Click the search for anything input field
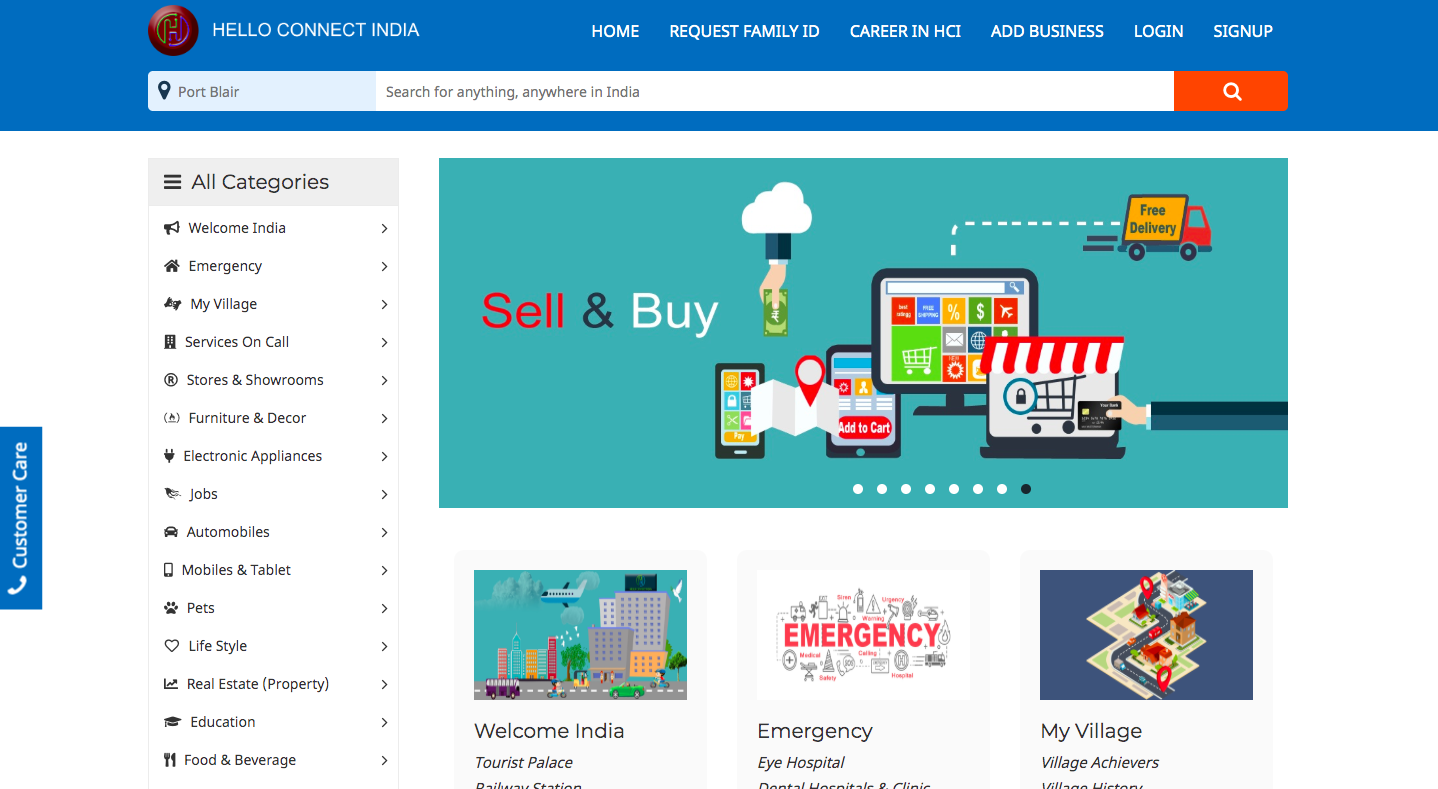 pos(775,91)
